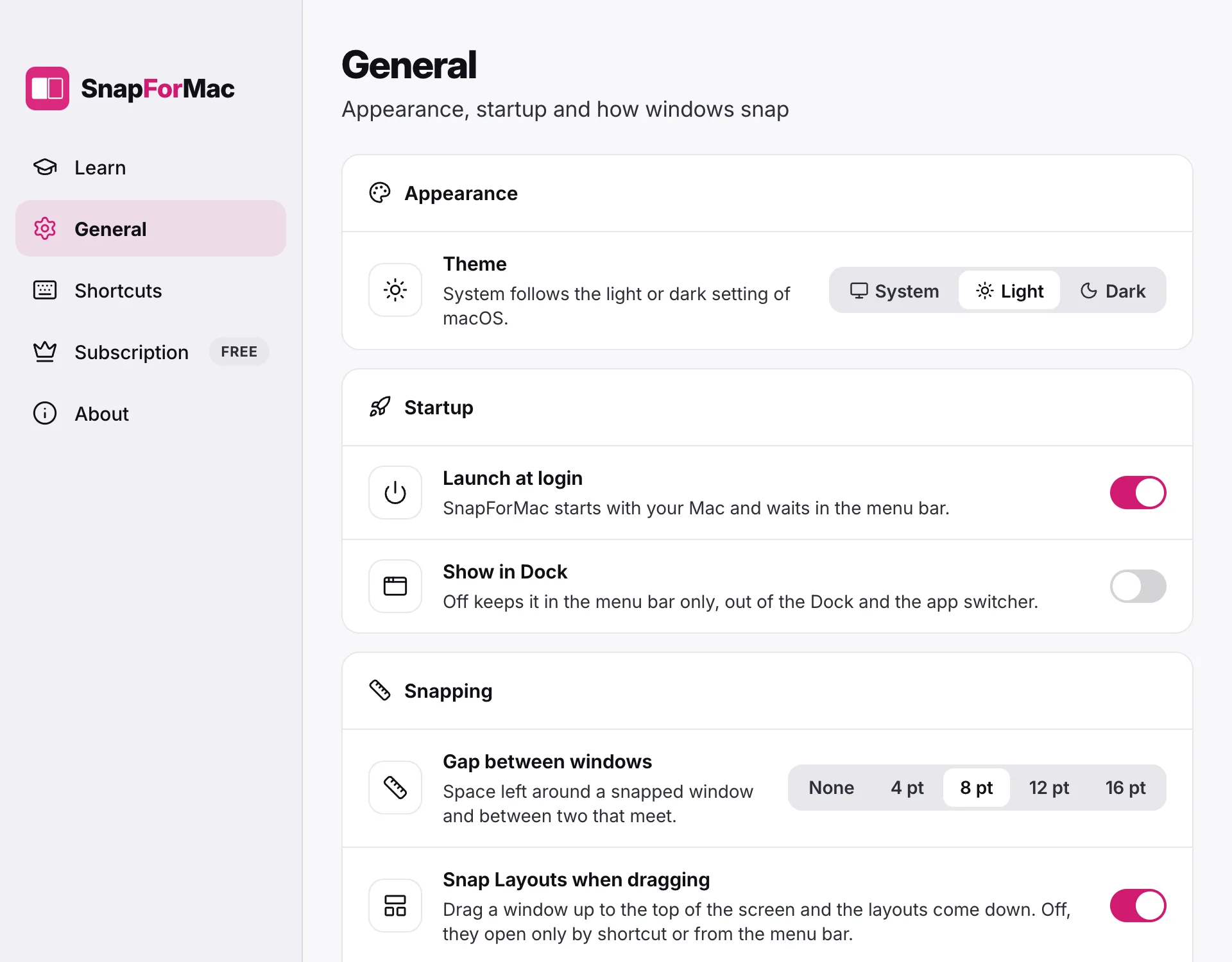Click the About info circle icon
1232x962 pixels.
pyautogui.click(x=45, y=414)
